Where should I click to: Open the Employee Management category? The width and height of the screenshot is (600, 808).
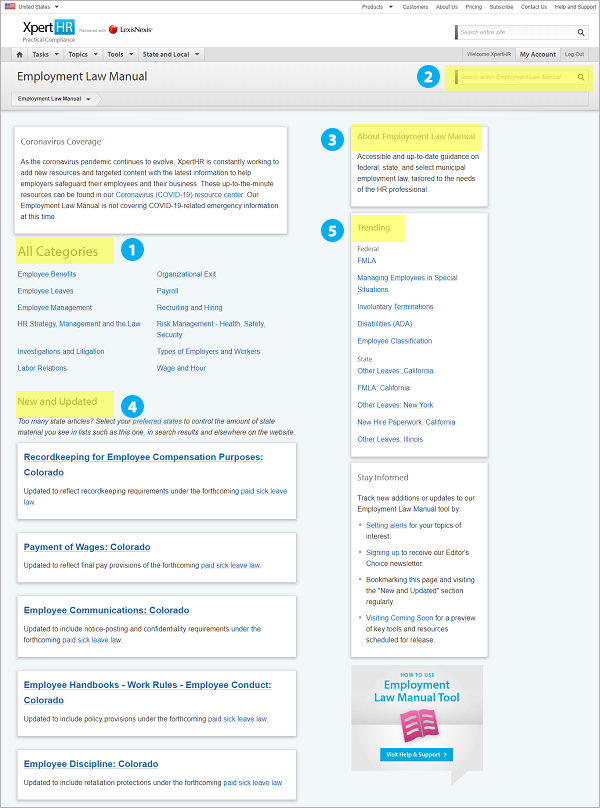55,308
